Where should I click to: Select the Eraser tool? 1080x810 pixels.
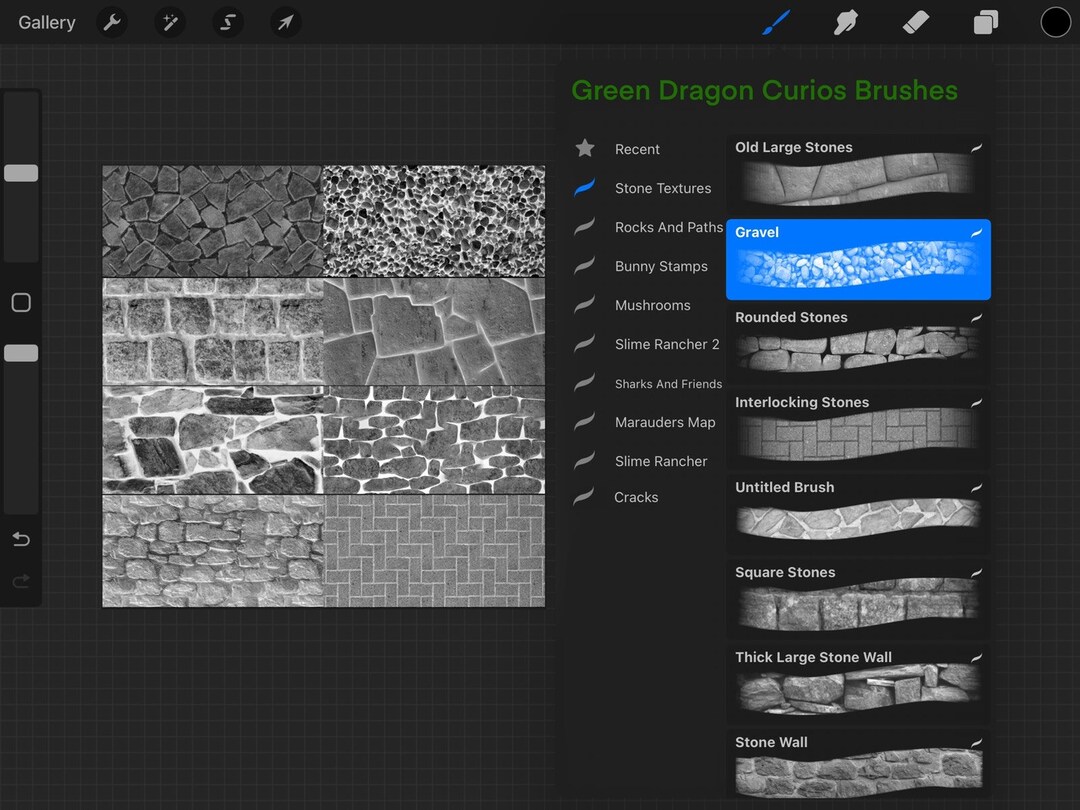pos(915,22)
